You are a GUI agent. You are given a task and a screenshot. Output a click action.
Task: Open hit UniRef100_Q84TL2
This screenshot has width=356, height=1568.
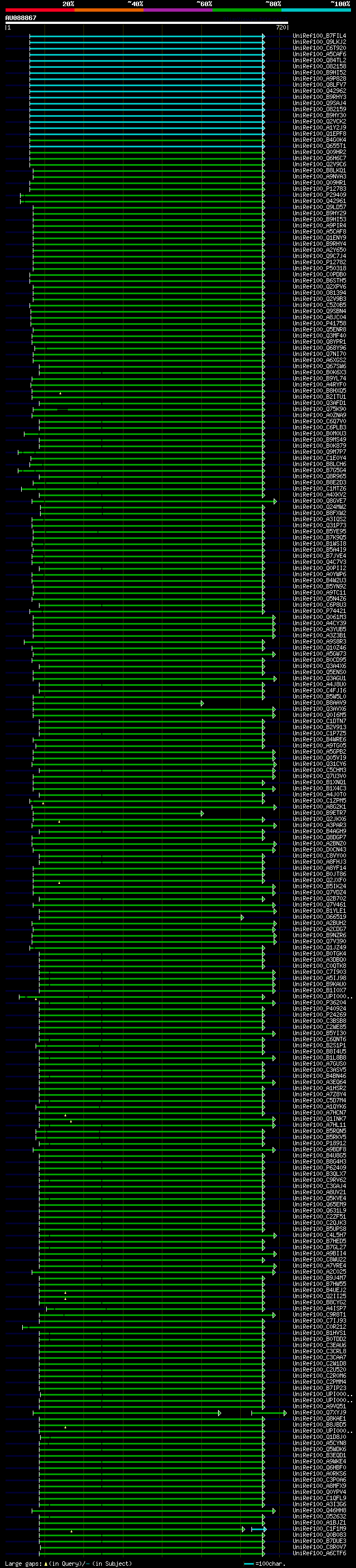(x=319, y=60)
